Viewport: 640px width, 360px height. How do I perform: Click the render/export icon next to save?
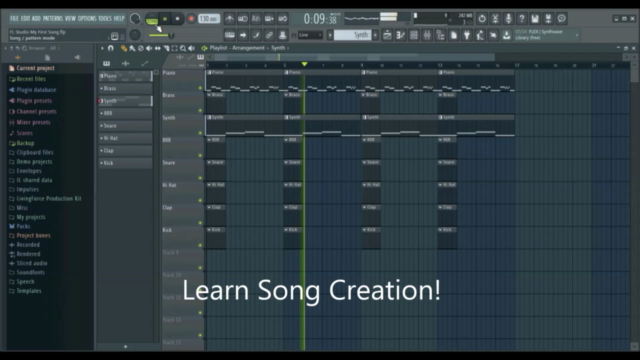coord(549,18)
